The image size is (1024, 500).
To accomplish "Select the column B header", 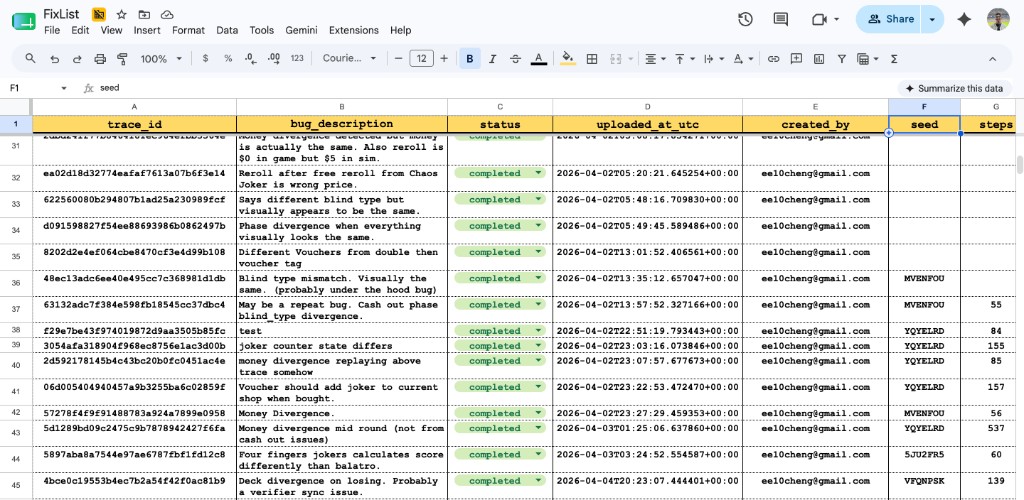I will pos(342,106).
